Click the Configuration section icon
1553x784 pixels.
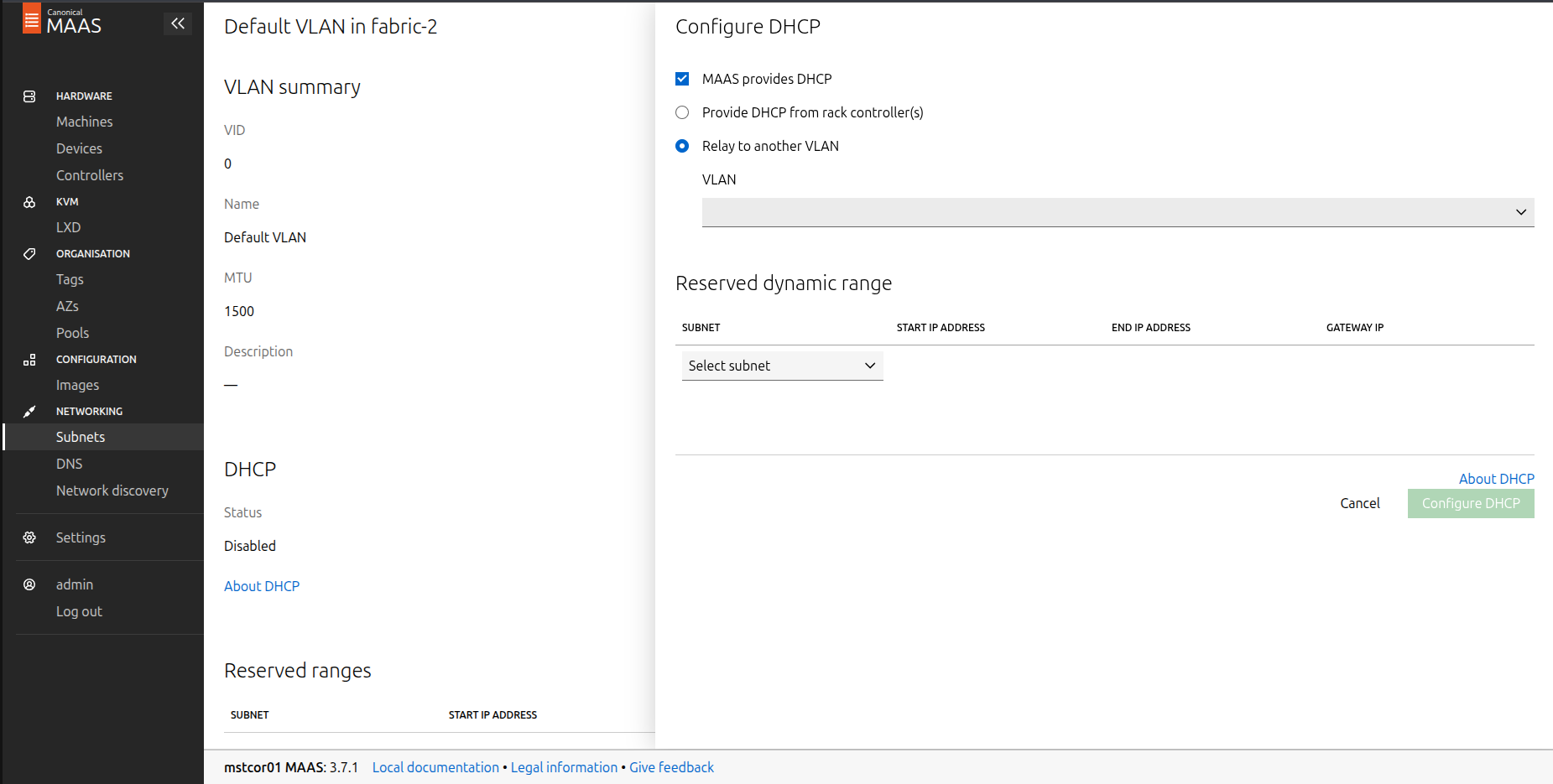pyautogui.click(x=29, y=360)
